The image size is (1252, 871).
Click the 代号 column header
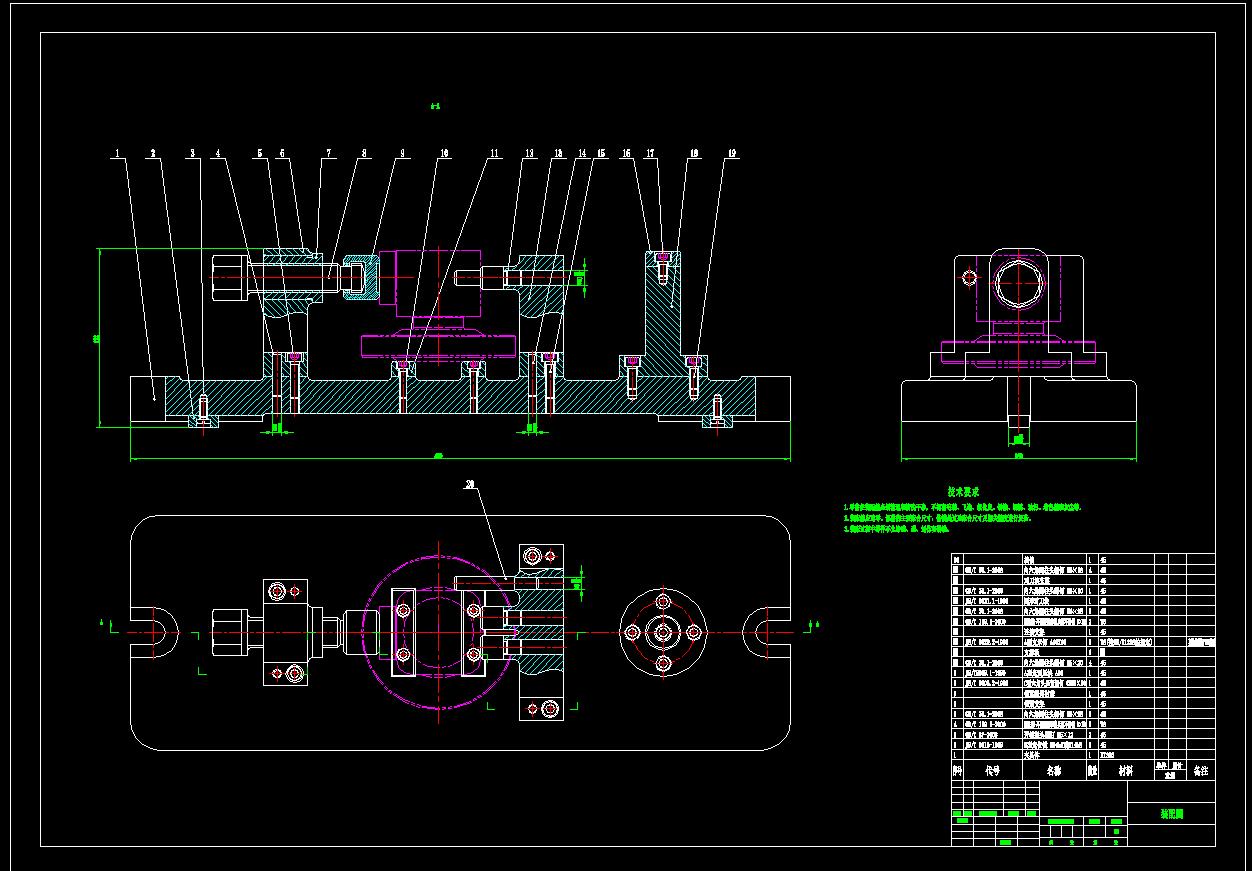[x=992, y=771]
